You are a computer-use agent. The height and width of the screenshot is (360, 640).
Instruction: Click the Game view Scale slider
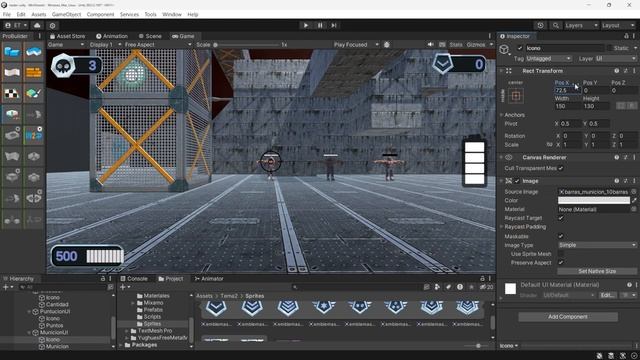(x=248, y=44)
